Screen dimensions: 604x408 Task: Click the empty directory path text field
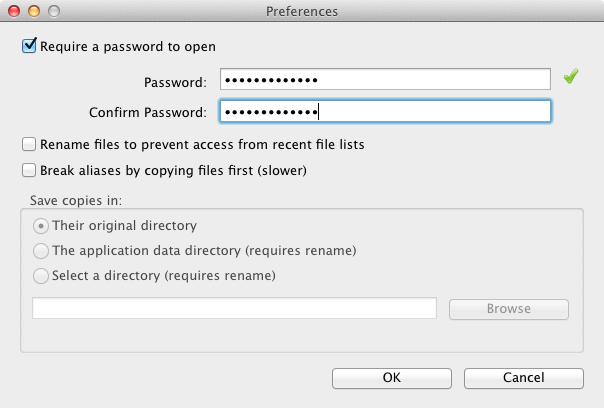coord(234,308)
